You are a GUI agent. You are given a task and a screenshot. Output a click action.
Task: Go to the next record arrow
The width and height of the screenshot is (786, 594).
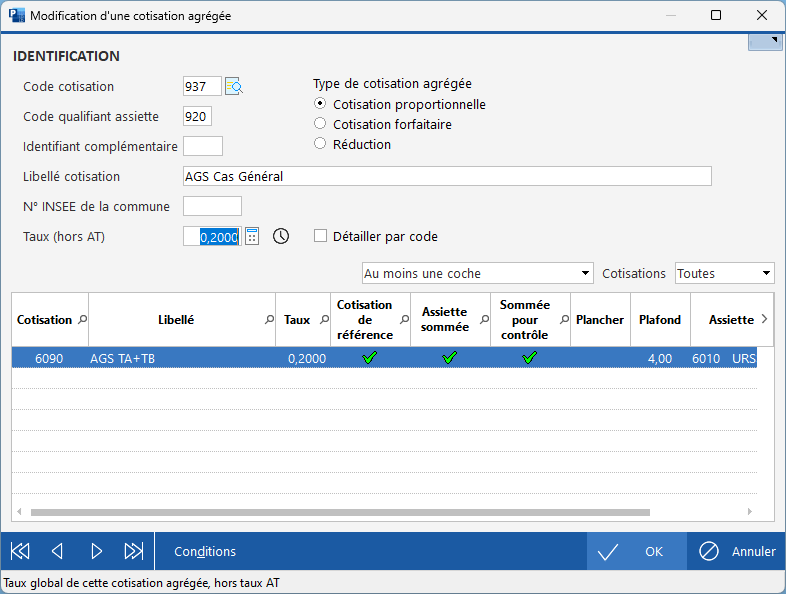96,551
